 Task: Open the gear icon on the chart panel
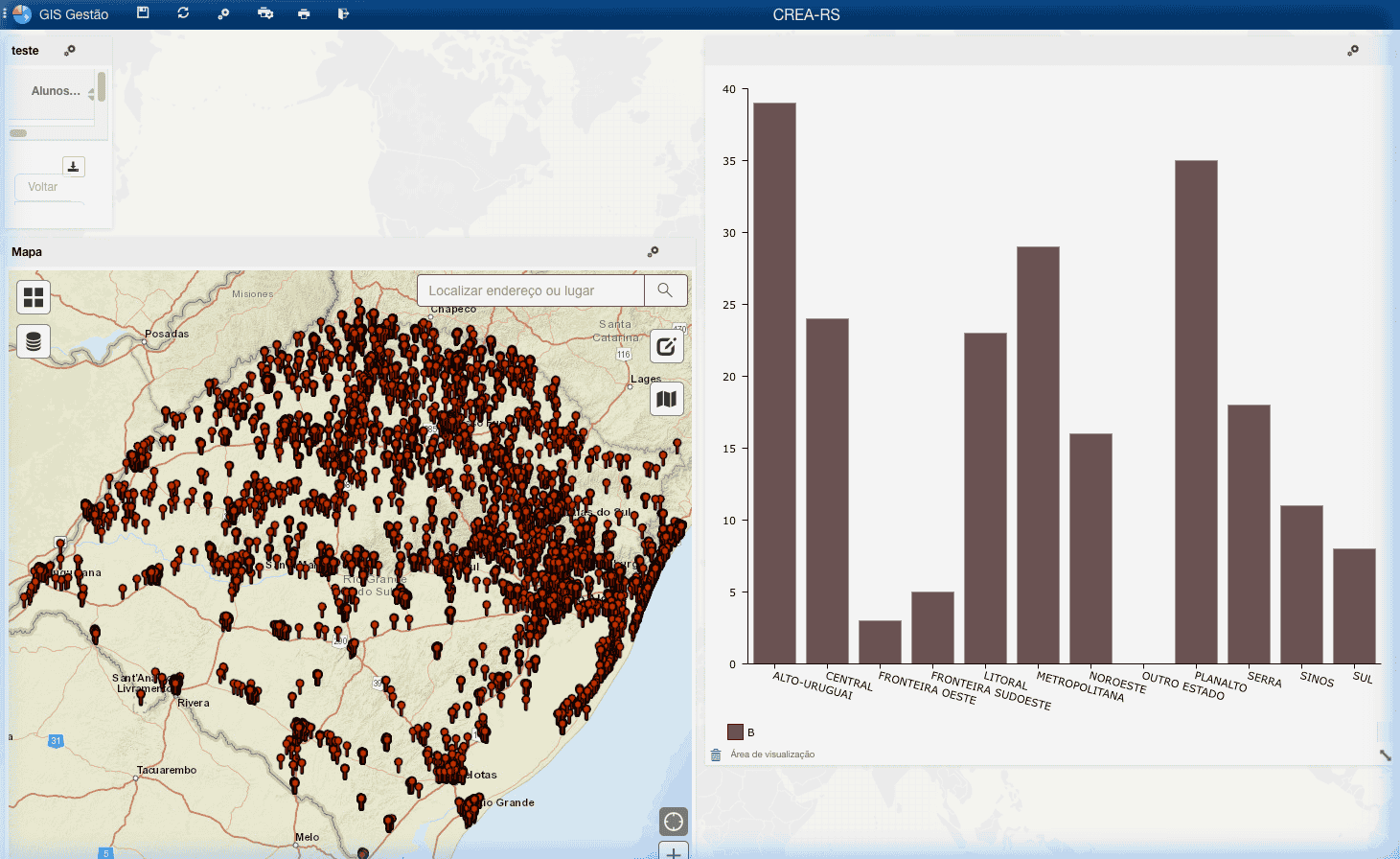coord(1353,50)
